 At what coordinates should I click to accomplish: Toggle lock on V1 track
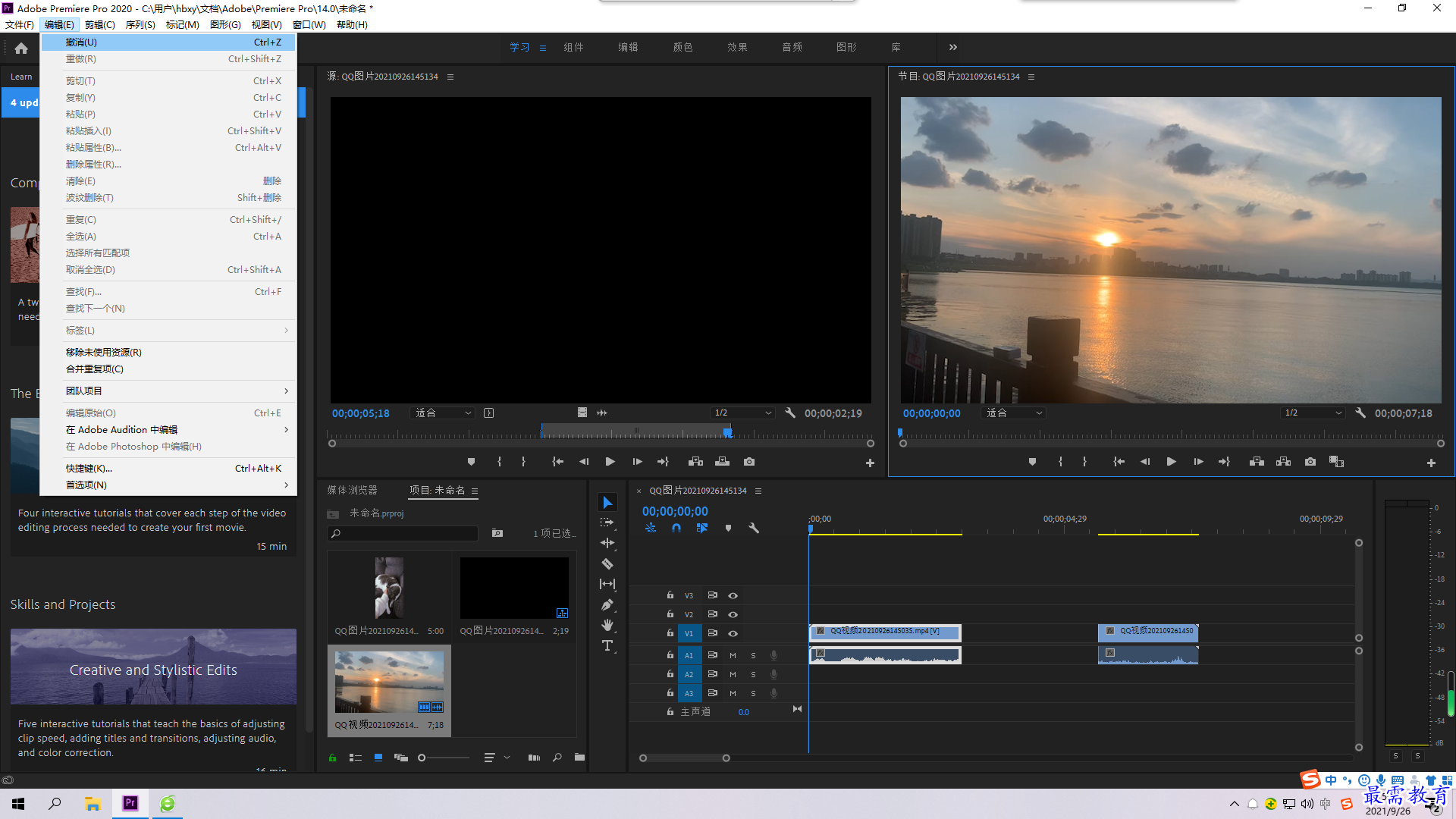(x=670, y=632)
